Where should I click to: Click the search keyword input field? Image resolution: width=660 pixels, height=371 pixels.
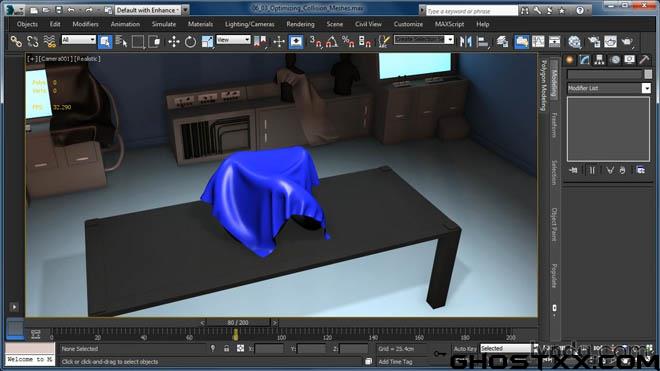pyautogui.click(x=472, y=11)
